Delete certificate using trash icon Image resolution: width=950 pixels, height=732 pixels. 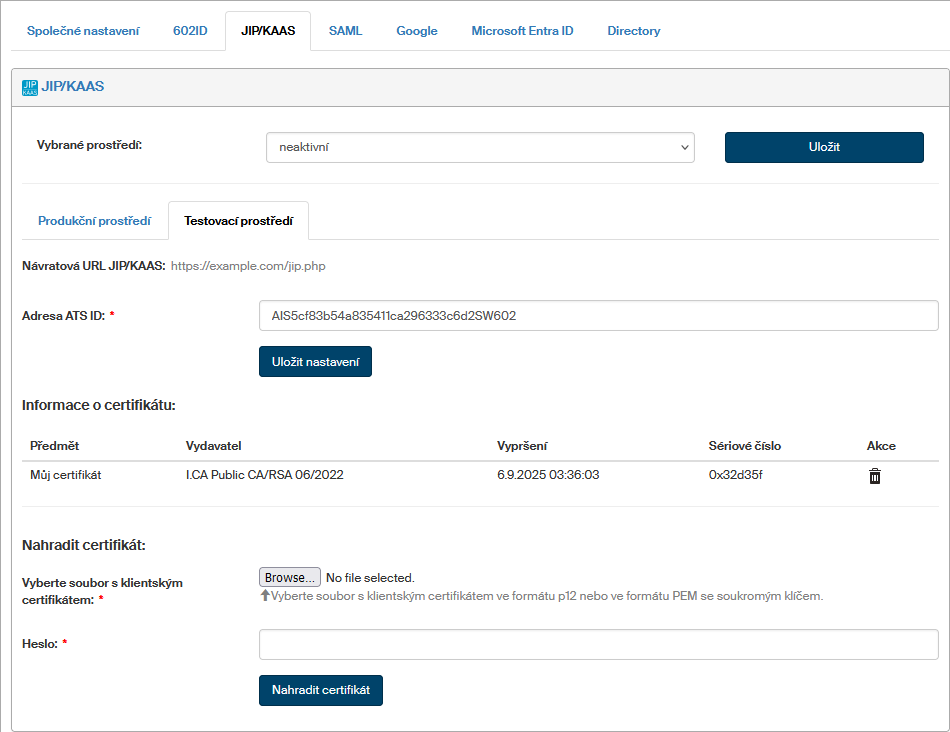[875, 476]
